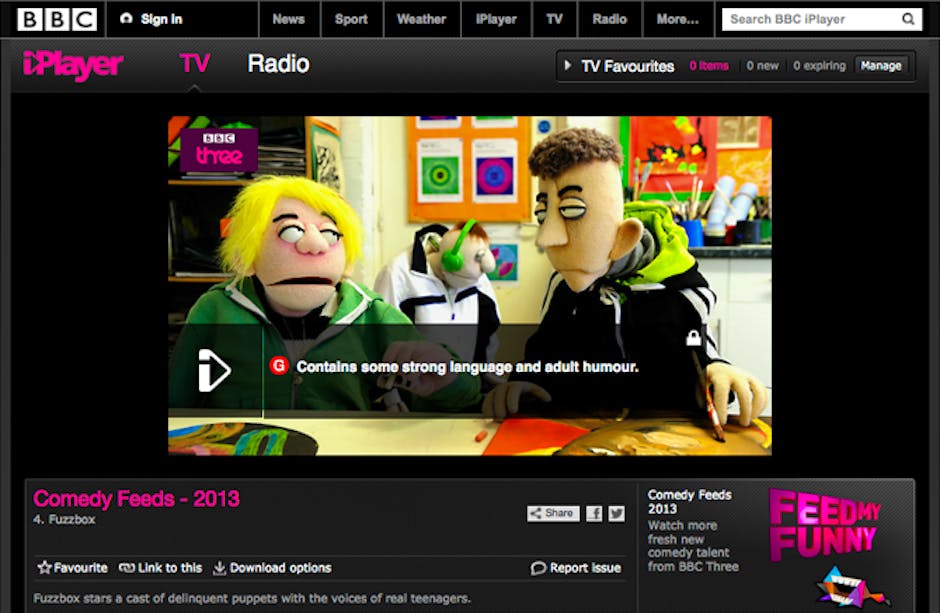Open Download options
940x613 pixels.
272,568
